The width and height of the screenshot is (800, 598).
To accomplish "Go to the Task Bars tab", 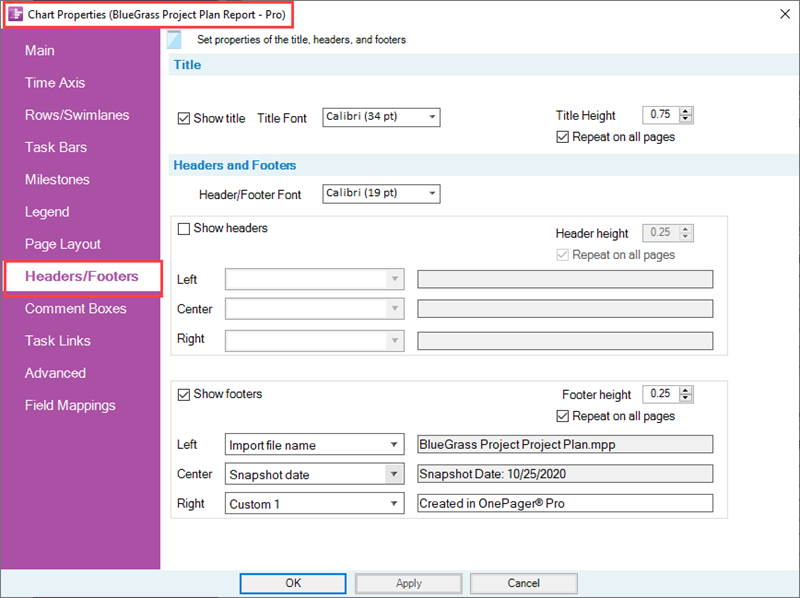I will (56, 147).
